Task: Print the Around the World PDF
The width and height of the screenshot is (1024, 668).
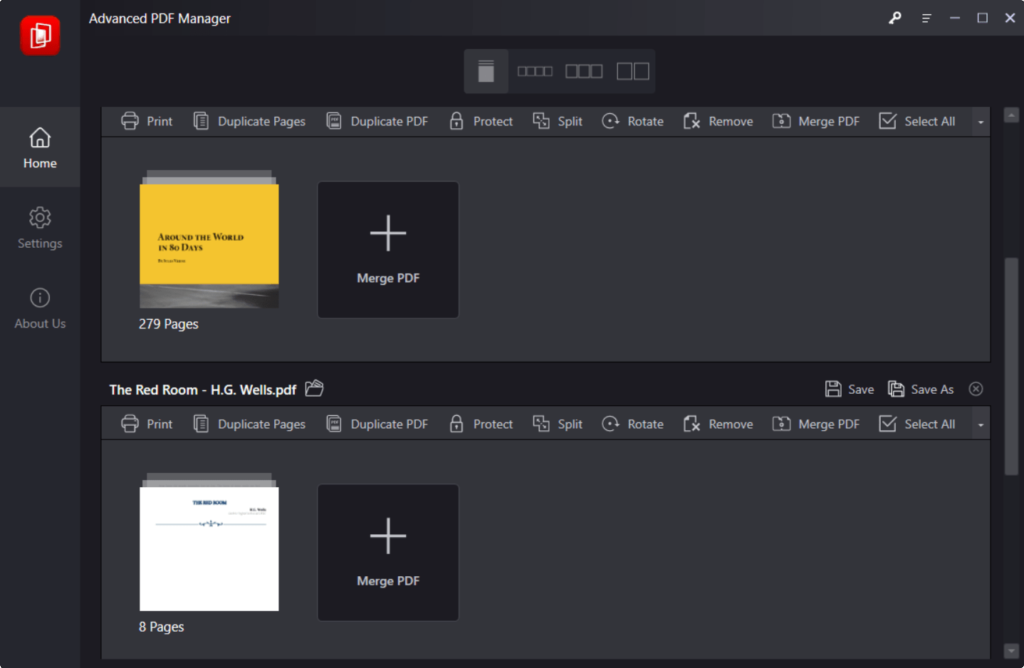Action: (x=147, y=121)
